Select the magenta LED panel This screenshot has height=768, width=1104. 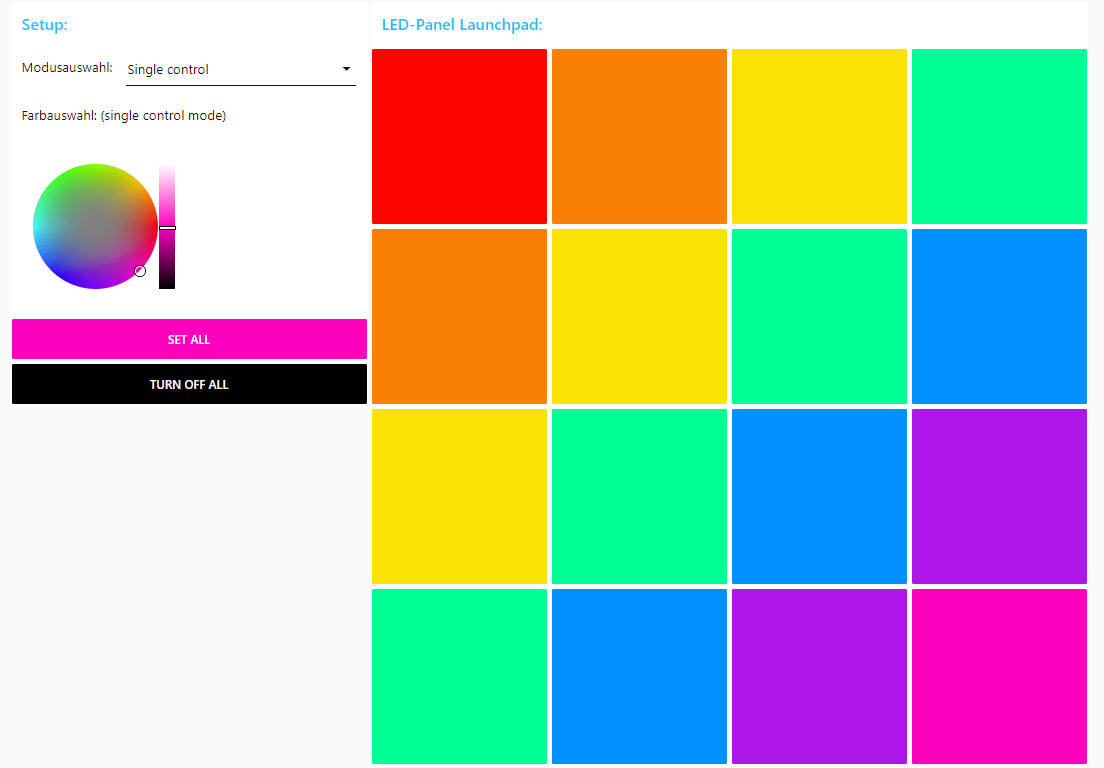[x=999, y=676]
